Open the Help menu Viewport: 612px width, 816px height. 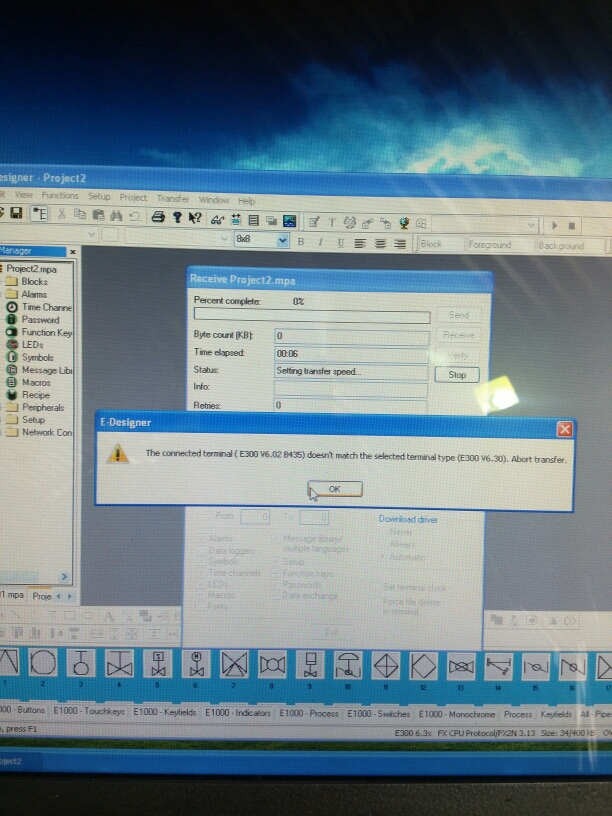[x=247, y=201]
